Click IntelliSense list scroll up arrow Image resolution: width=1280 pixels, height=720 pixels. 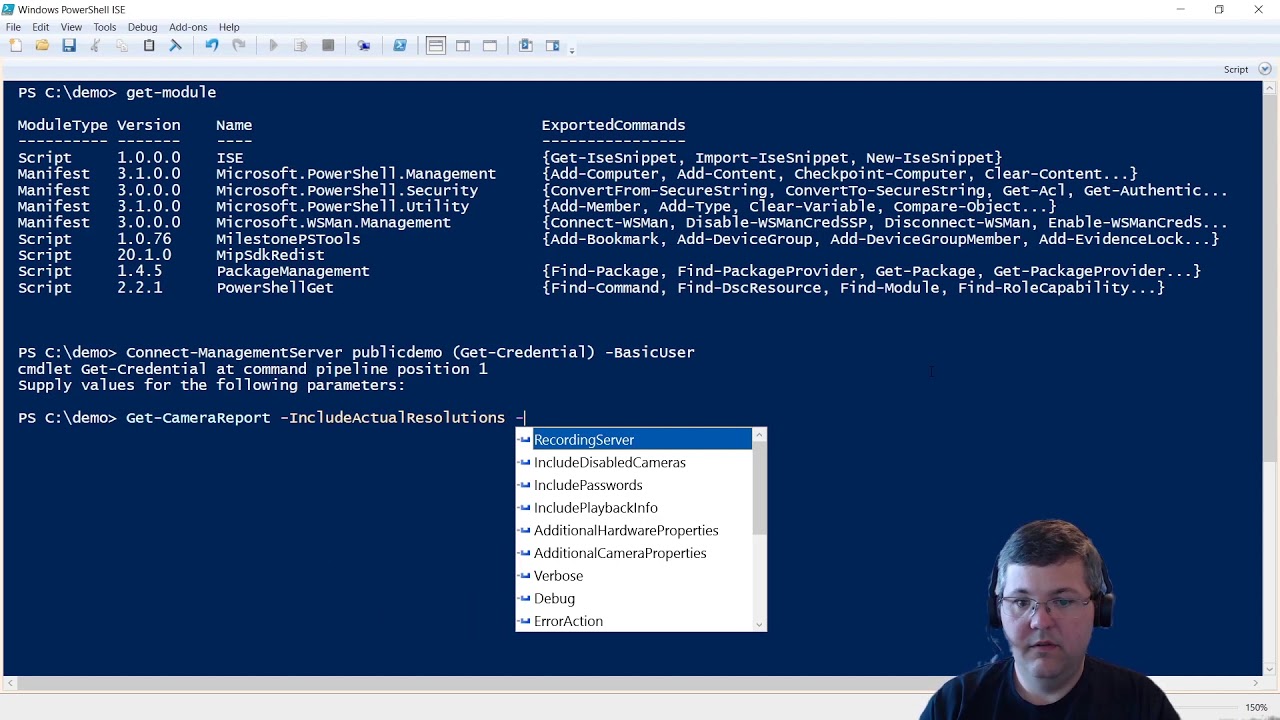pos(759,435)
